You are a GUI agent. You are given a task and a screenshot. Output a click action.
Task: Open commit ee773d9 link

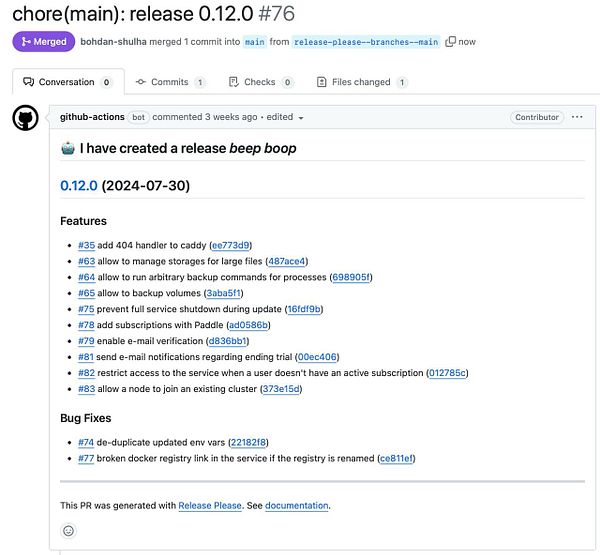(x=231, y=244)
